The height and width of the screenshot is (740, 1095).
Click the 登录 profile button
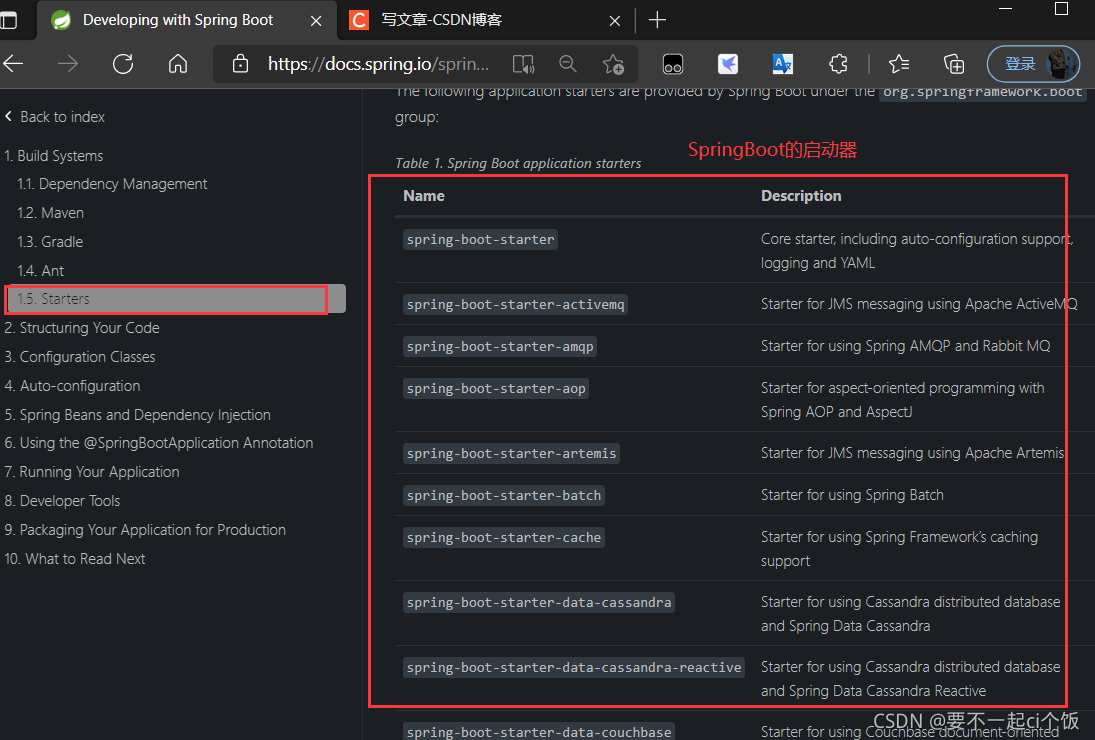pos(1034,64)
